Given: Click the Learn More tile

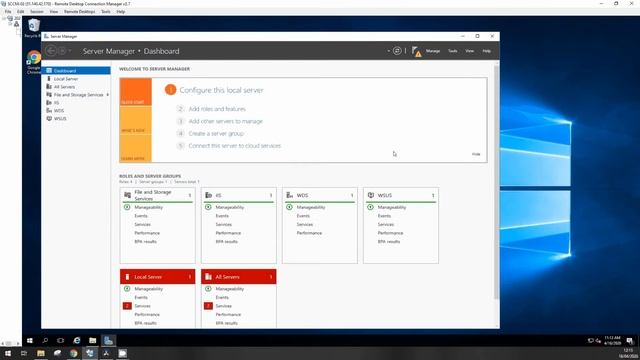Looking at the screenshot, I should [136, 148].
